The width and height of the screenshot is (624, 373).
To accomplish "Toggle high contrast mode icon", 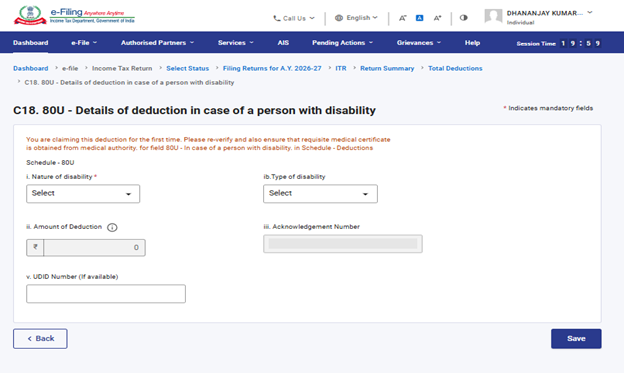I will 464,18.
